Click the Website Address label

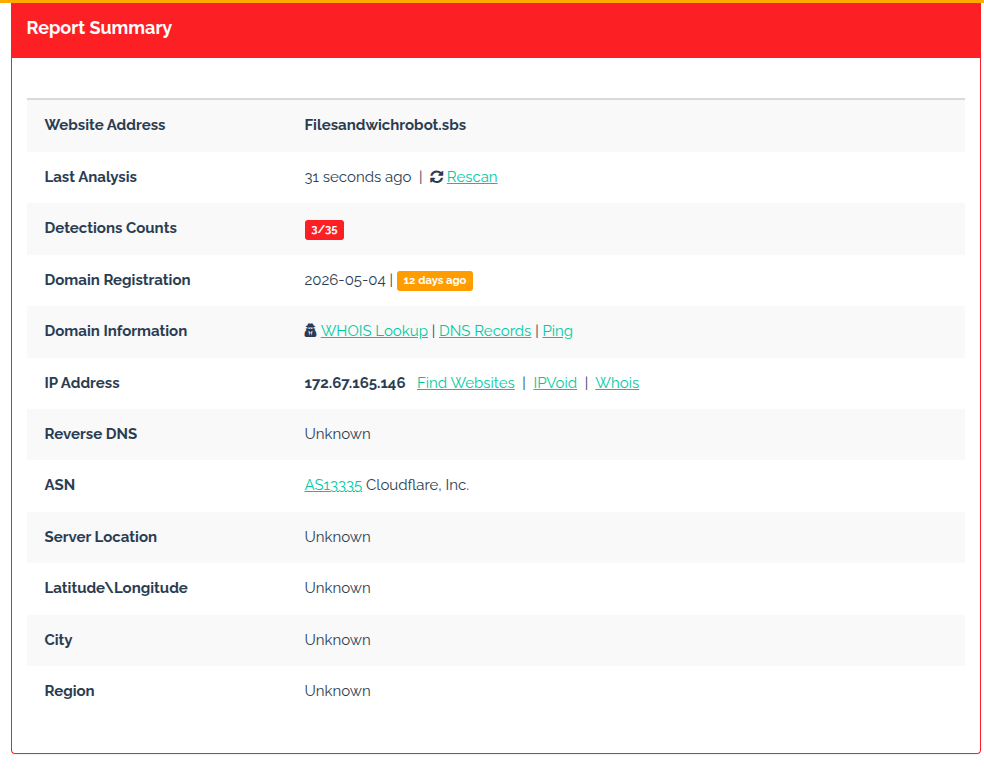(x=105, y=125)
